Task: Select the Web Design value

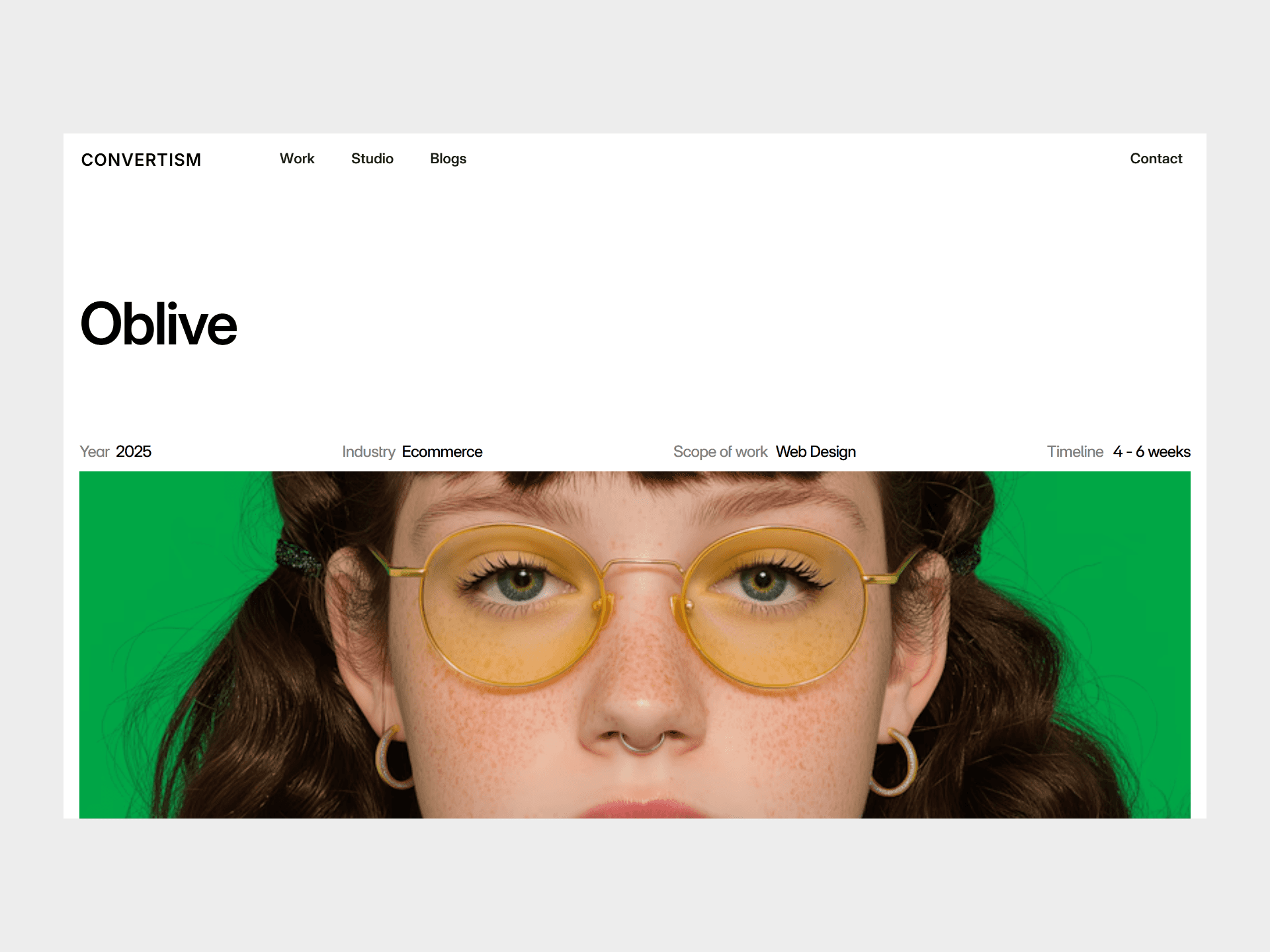Action: tap(816, 452)
